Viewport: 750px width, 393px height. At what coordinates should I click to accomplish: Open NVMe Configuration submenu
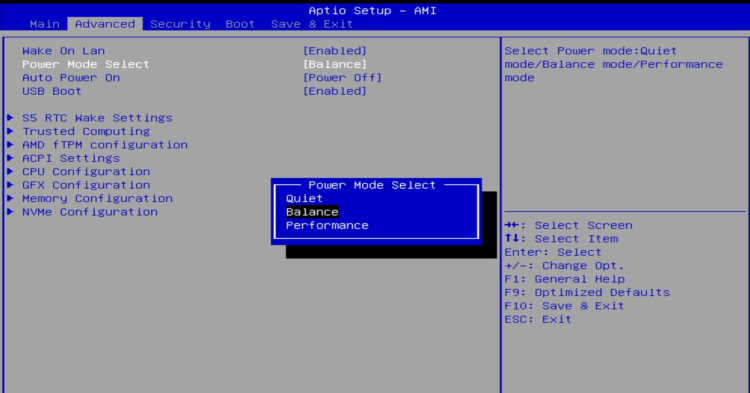coord(90,212)
